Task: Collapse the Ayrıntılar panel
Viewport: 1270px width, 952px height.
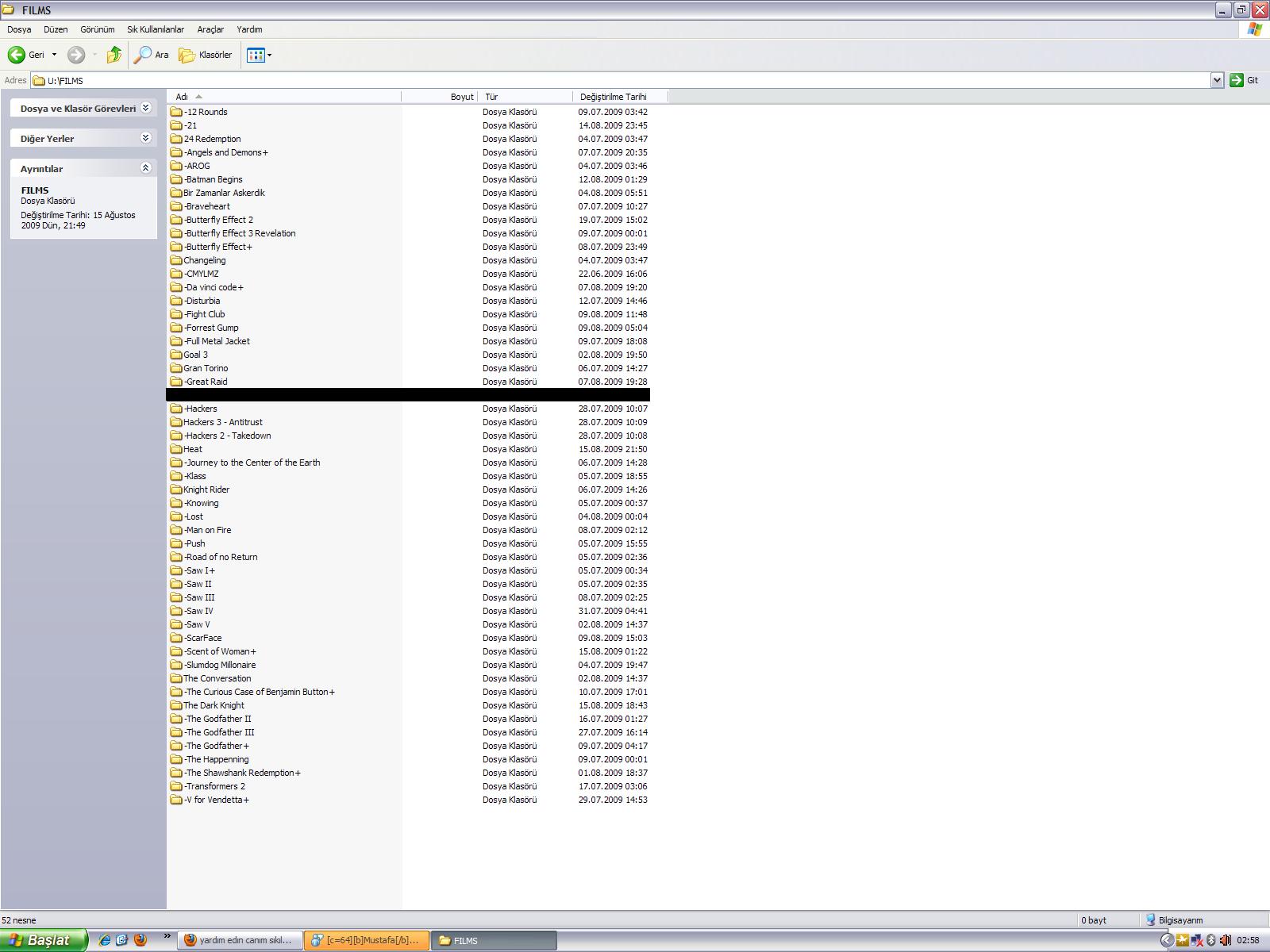Action: (x=145, y=168)
